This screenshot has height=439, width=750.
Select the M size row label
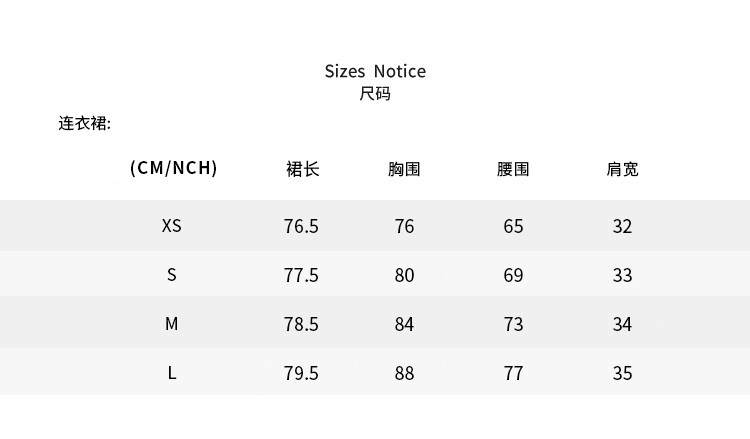pos(172,324)
